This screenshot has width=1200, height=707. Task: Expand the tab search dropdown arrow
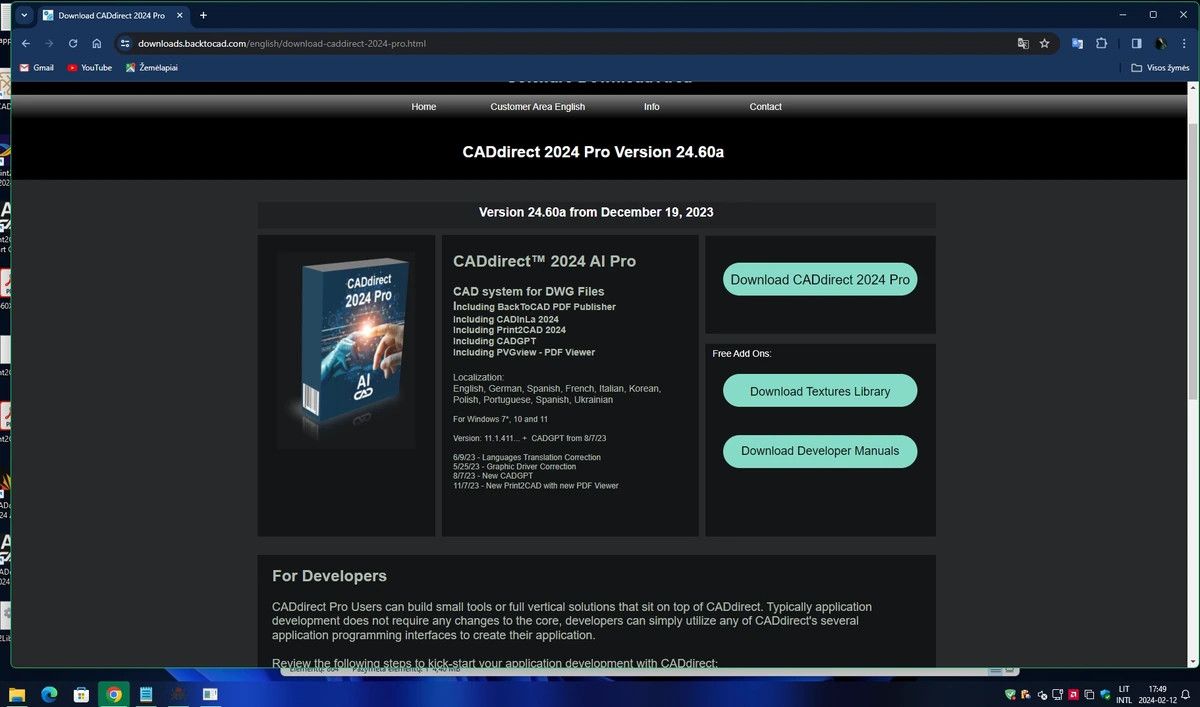(24, 15)
